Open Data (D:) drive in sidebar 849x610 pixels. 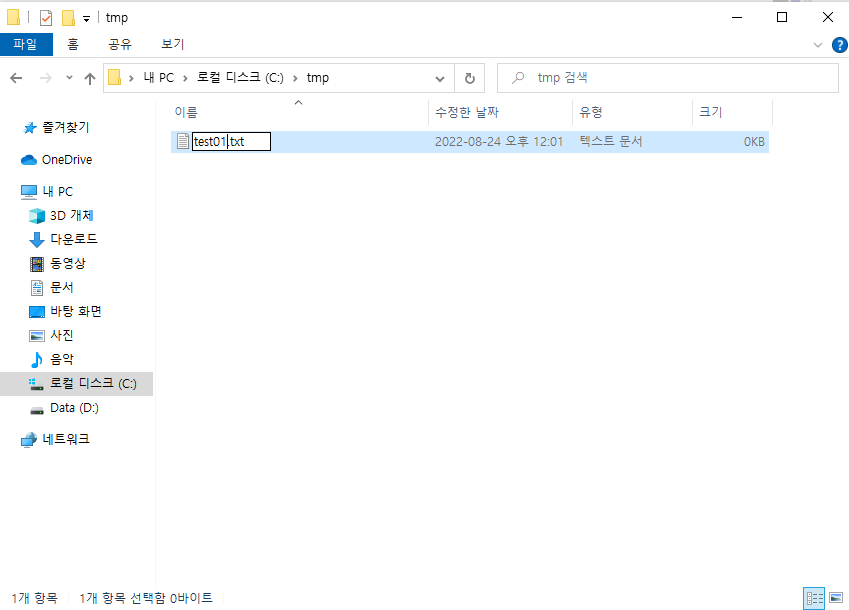74,408
